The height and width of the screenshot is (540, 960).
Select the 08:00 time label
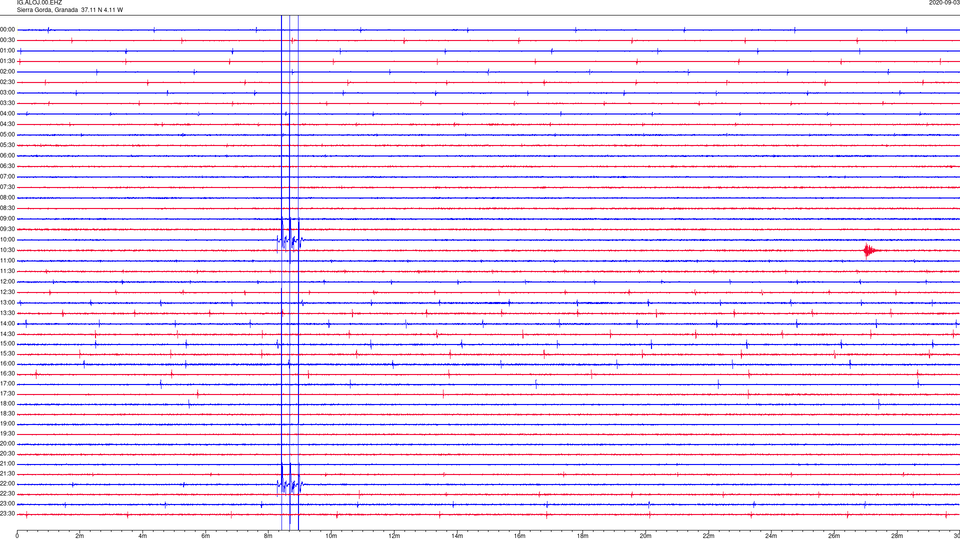[8, 198]
